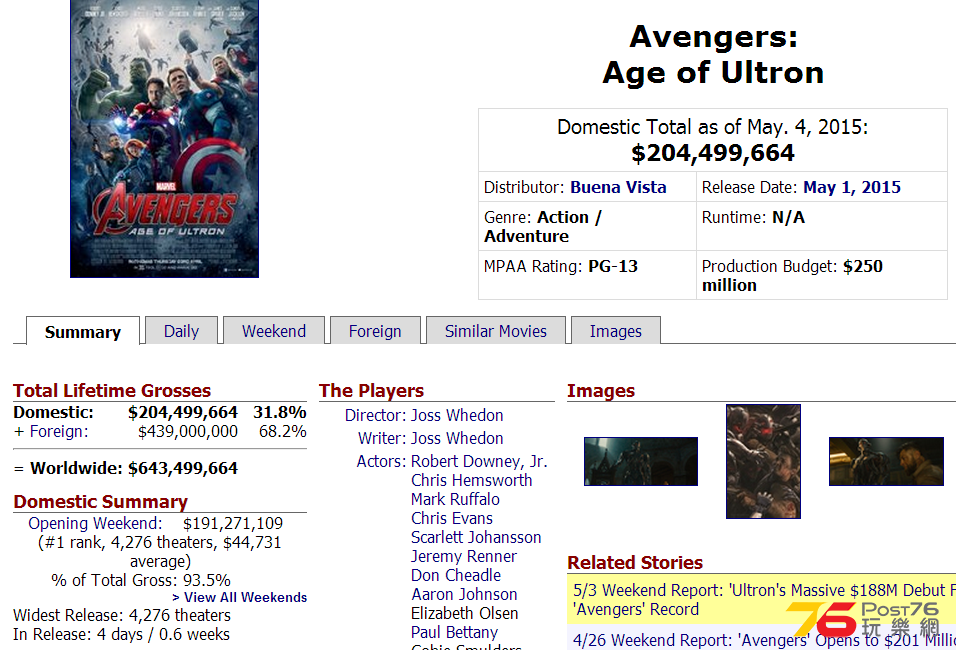Screen dimensions: 956x650
Task: Open the tall Ultron still thumbnail
Action: pos(763,462)
